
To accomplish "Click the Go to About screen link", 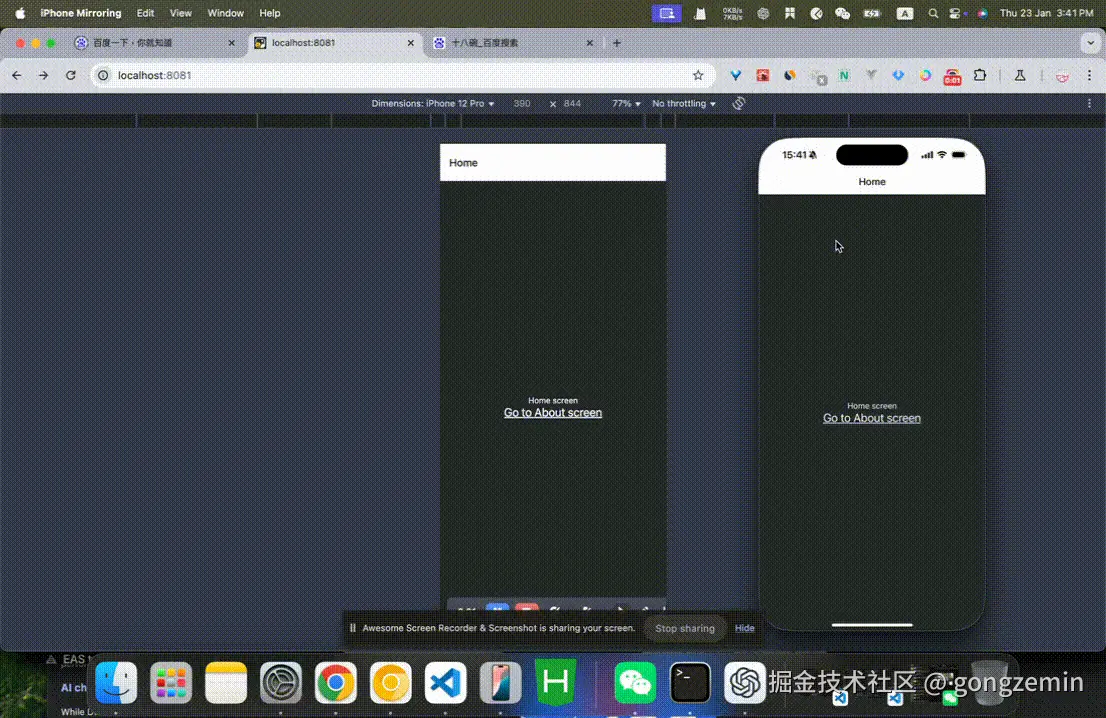I will click(552, 412).
